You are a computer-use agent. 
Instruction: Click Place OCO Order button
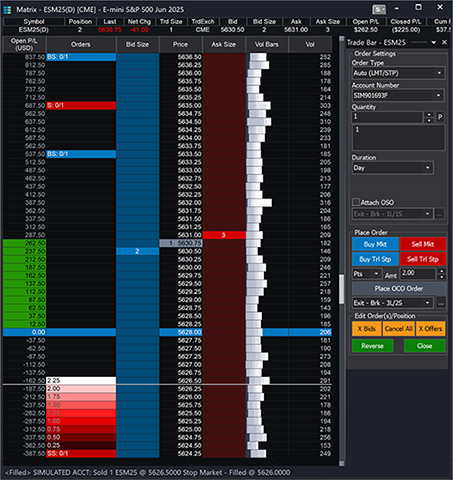(399, 289)
